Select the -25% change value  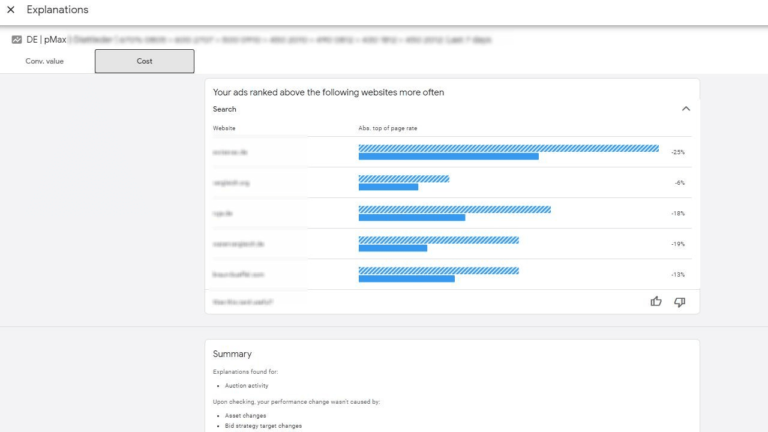[678, 152]
